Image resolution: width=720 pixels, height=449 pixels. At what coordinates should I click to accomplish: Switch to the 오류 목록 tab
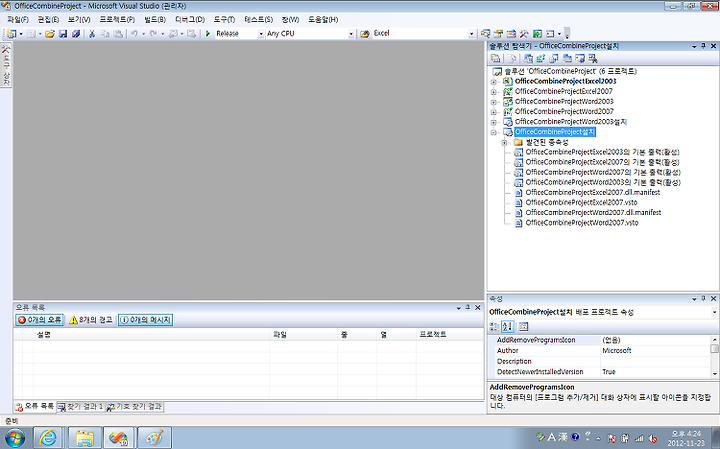tap(34, 406)
